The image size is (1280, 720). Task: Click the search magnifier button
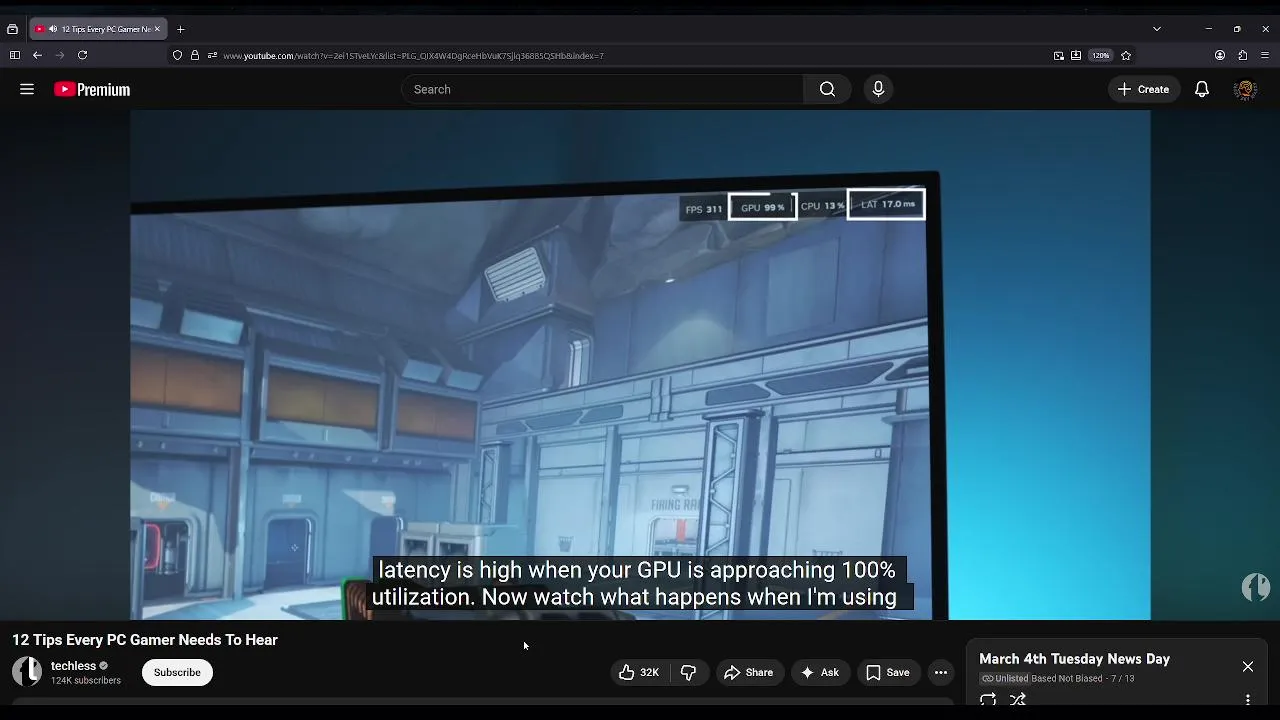[827, 89]
